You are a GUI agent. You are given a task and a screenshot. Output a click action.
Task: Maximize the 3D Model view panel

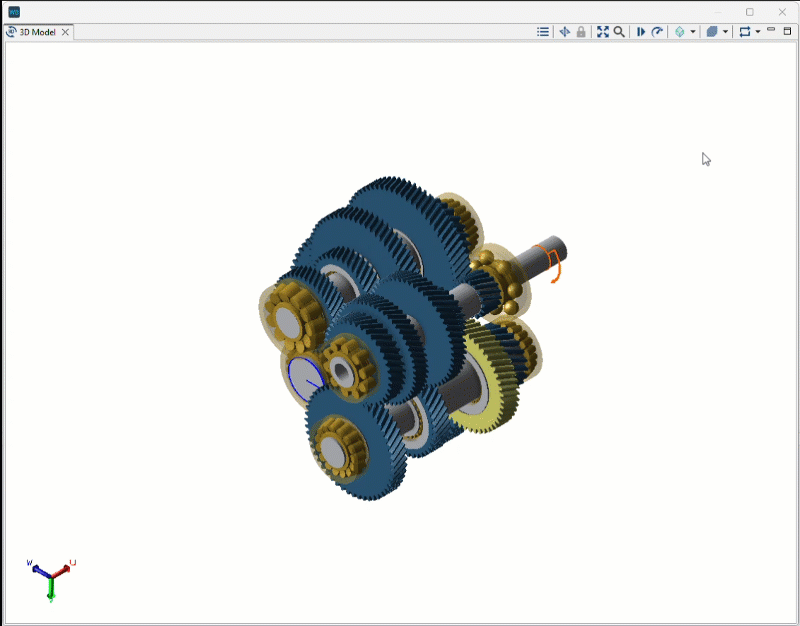pyautogui.click(x=787, y=31)
